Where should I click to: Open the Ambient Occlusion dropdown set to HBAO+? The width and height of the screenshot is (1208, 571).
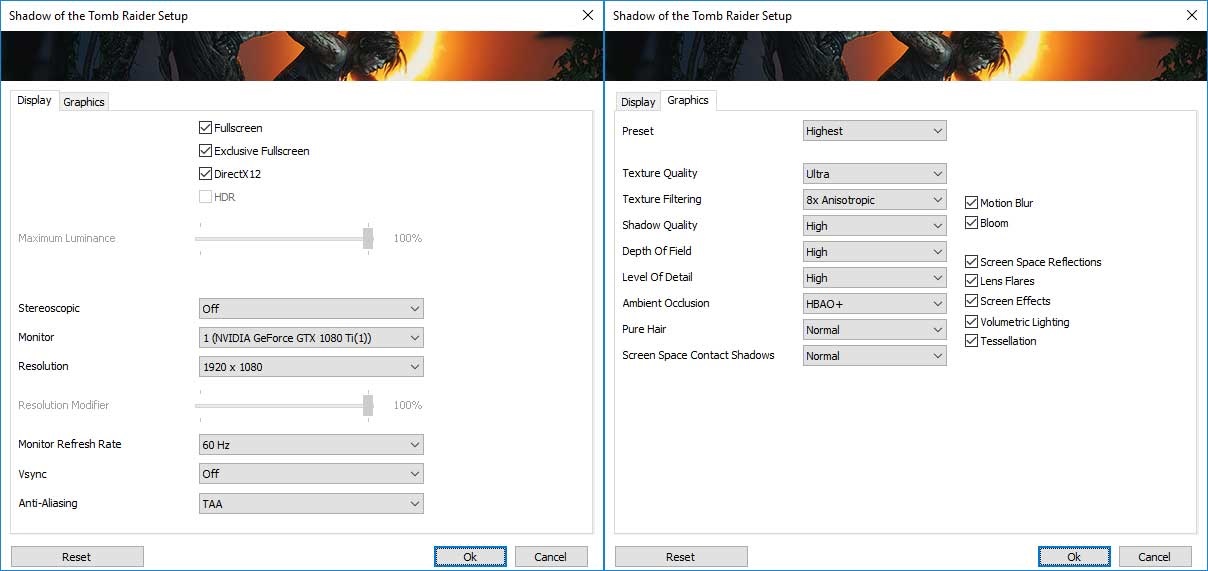(x=875, y=304)
